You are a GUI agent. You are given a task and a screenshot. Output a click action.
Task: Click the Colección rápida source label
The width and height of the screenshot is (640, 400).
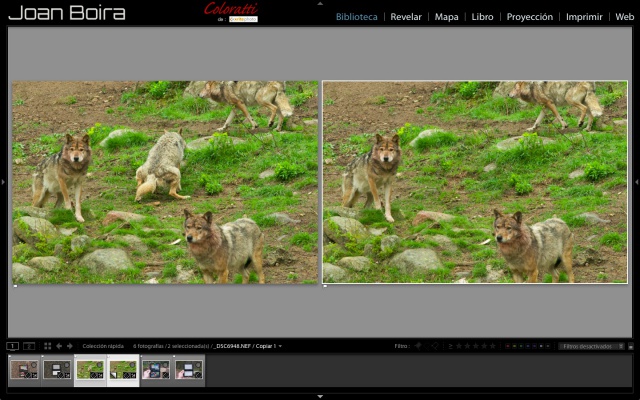pyautogui.click(x=103, y=346)
